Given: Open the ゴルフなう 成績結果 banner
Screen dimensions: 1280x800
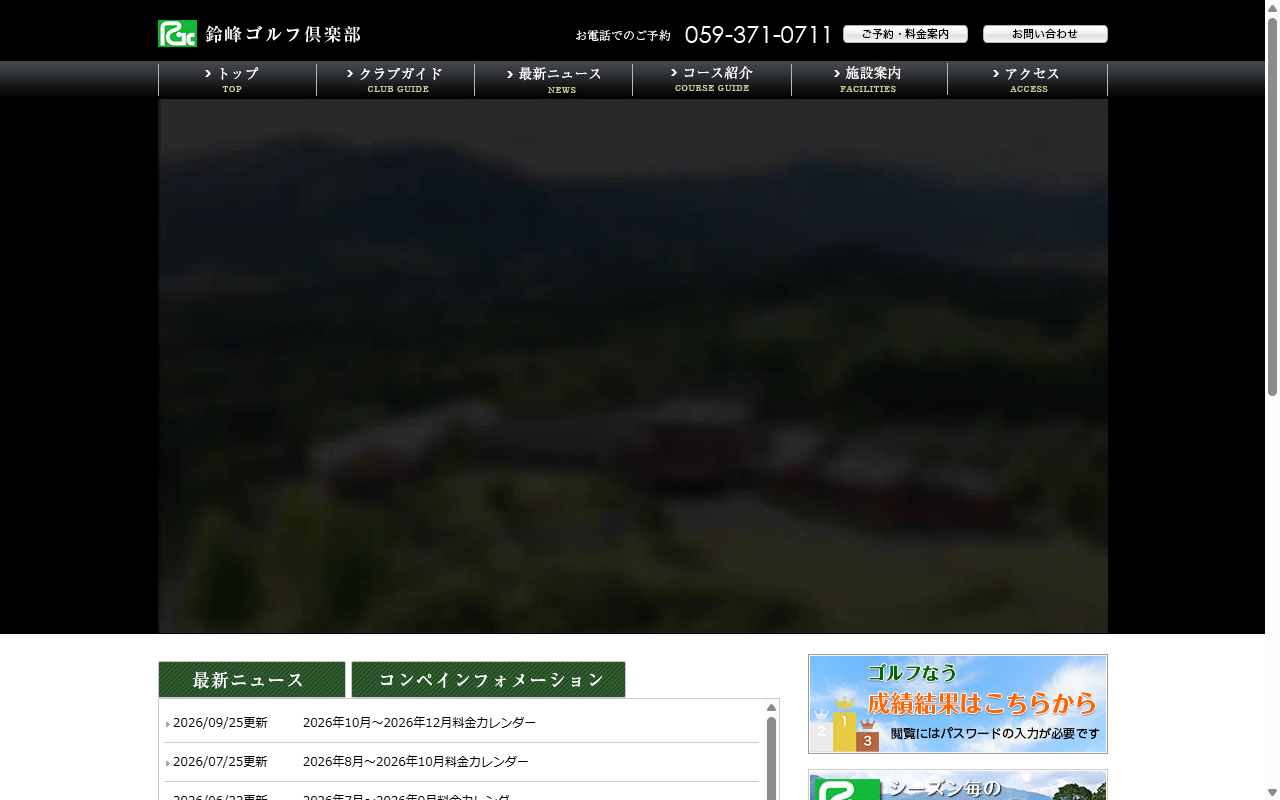Looking at the screenshot, I should [x=958, y=704].
